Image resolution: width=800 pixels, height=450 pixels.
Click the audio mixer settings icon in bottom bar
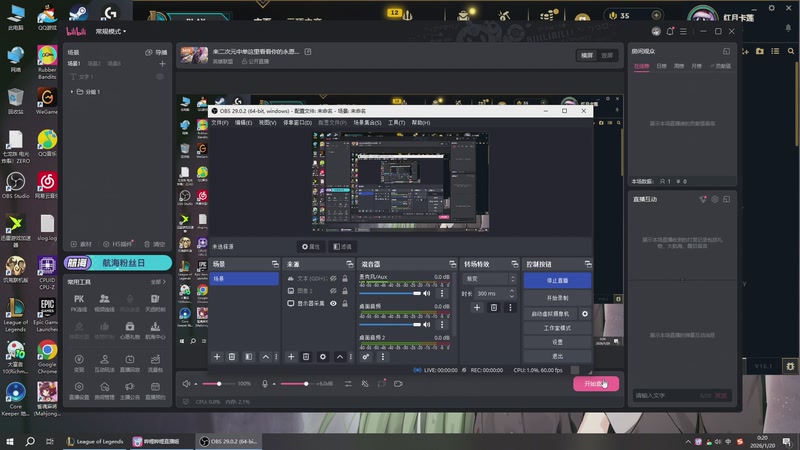[348, 384]
